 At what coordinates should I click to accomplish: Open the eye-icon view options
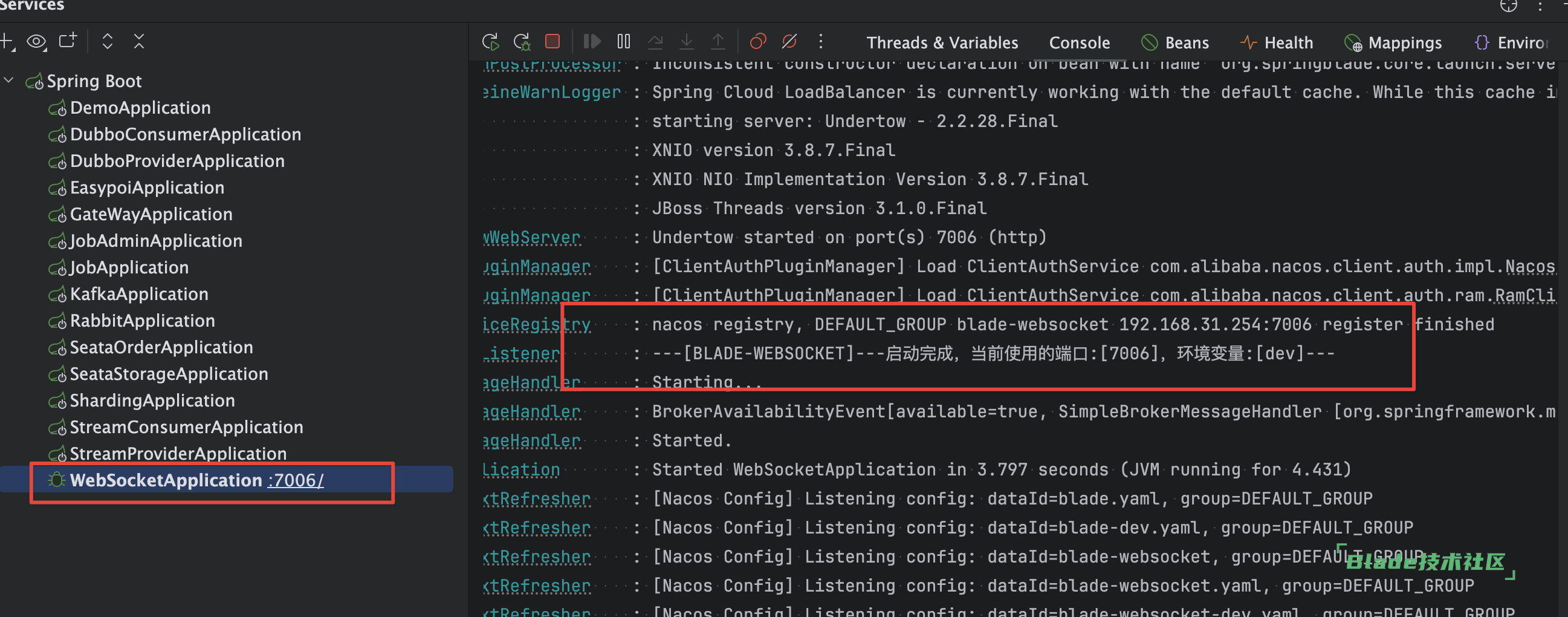pos(36,41)
